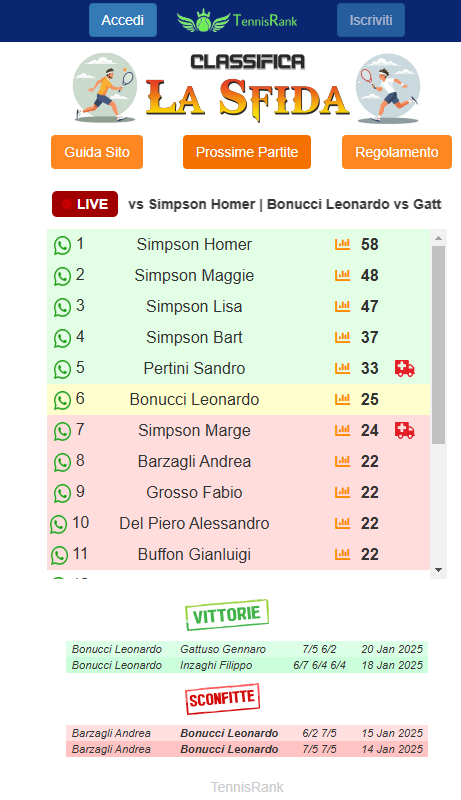Select Simpson Lisa's name in ranking

[194, 307]
